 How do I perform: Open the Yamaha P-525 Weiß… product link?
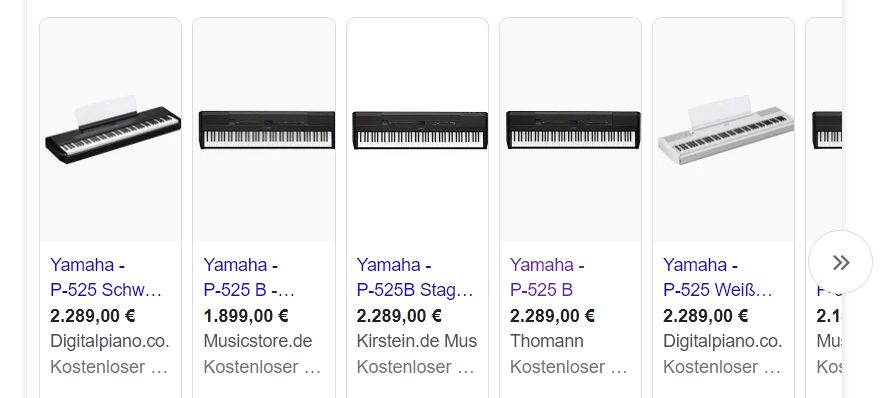click(x=718, y=277)
